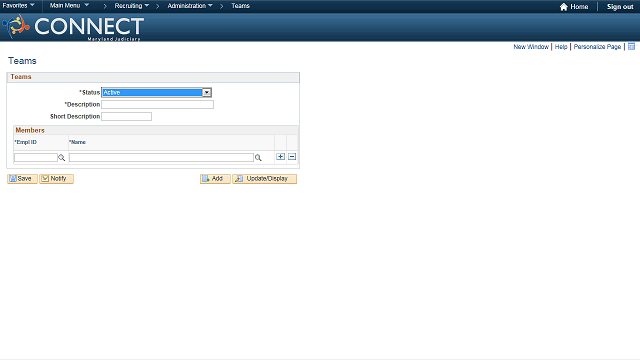Click the Add button
This screenshot has height=360, width=640.
(x=215, y=179)
